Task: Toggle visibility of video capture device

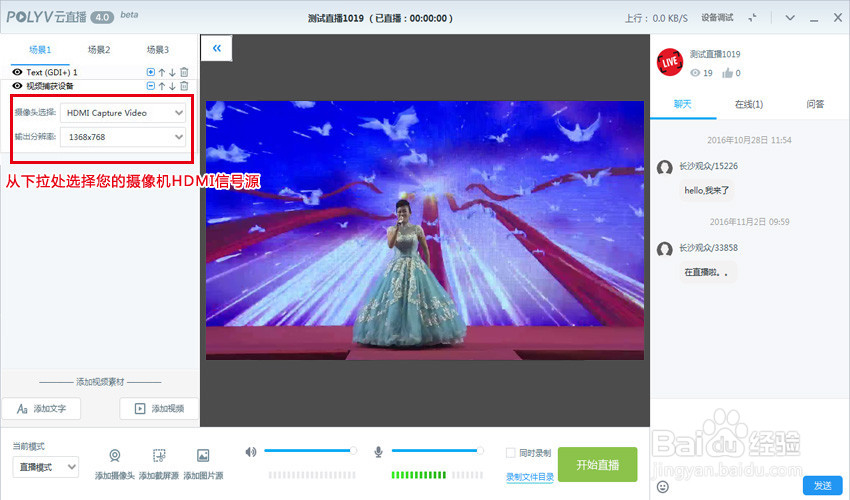Action: [x=17, y=86]
